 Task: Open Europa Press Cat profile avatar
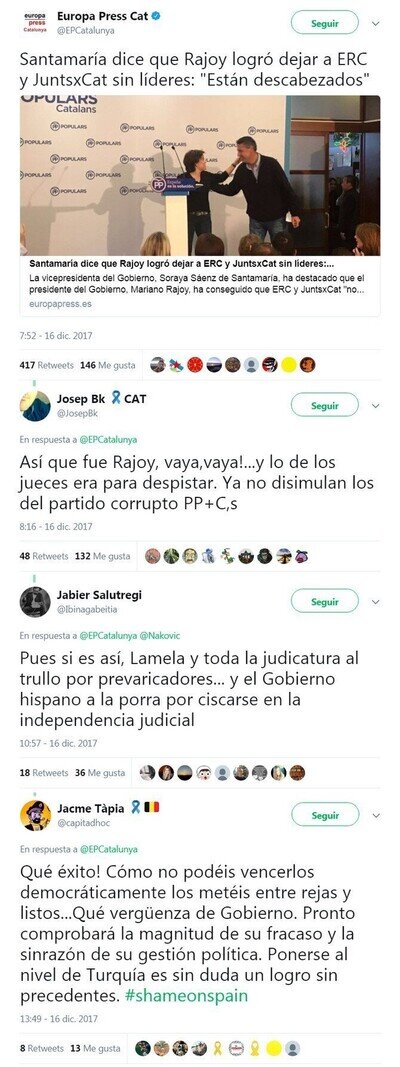coord(35,23)
